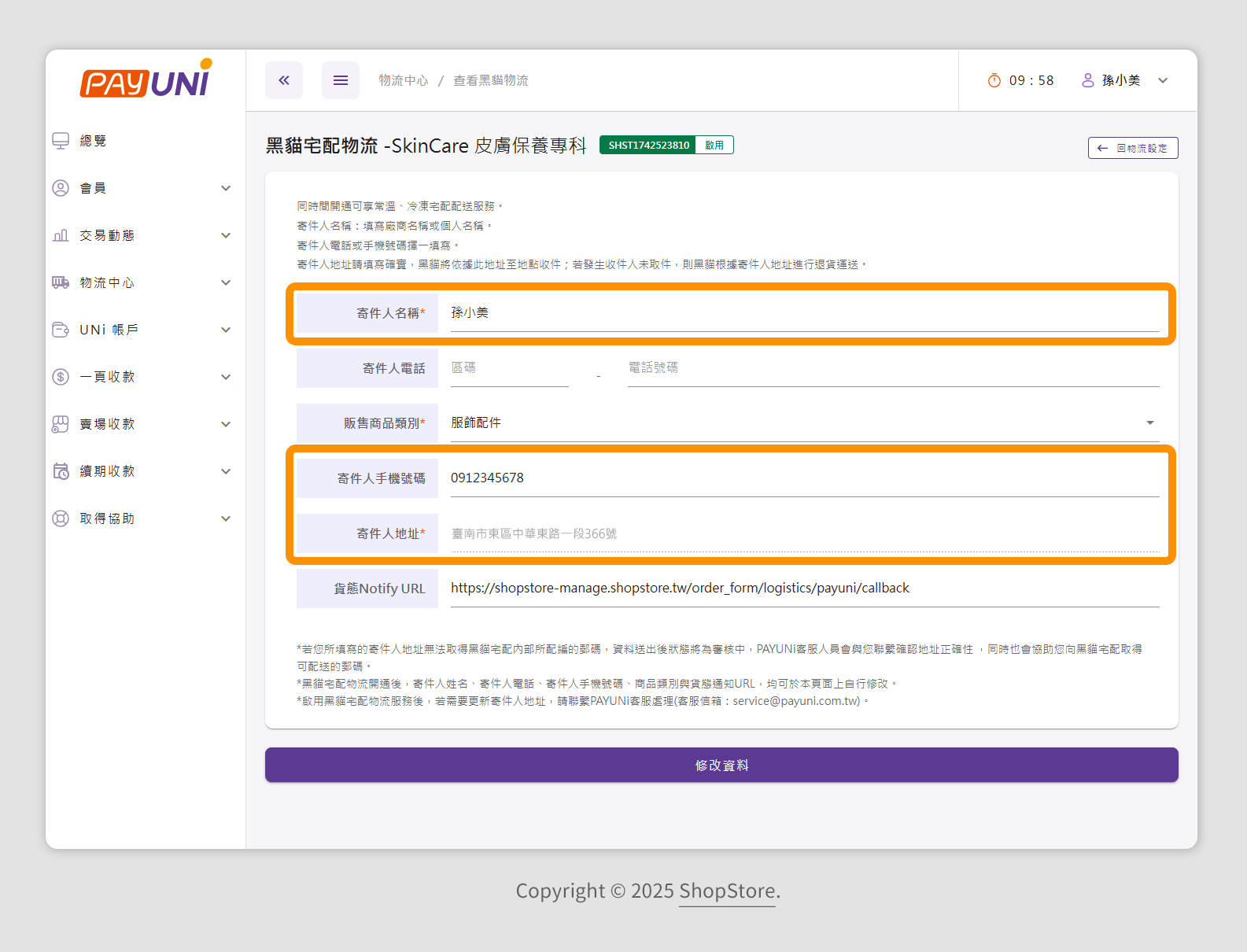Click the 查看黑貓物流 breadcrumb
The height and width of the screenshot is (952, 1247).
(x=491, y=80)
